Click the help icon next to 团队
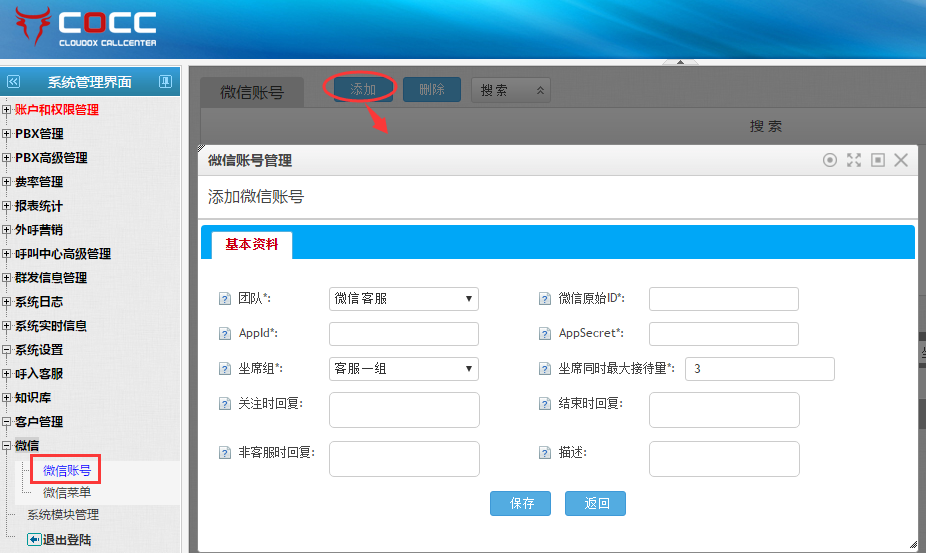The width and height of the screenshot is (926, 553). tap(225, 299)
